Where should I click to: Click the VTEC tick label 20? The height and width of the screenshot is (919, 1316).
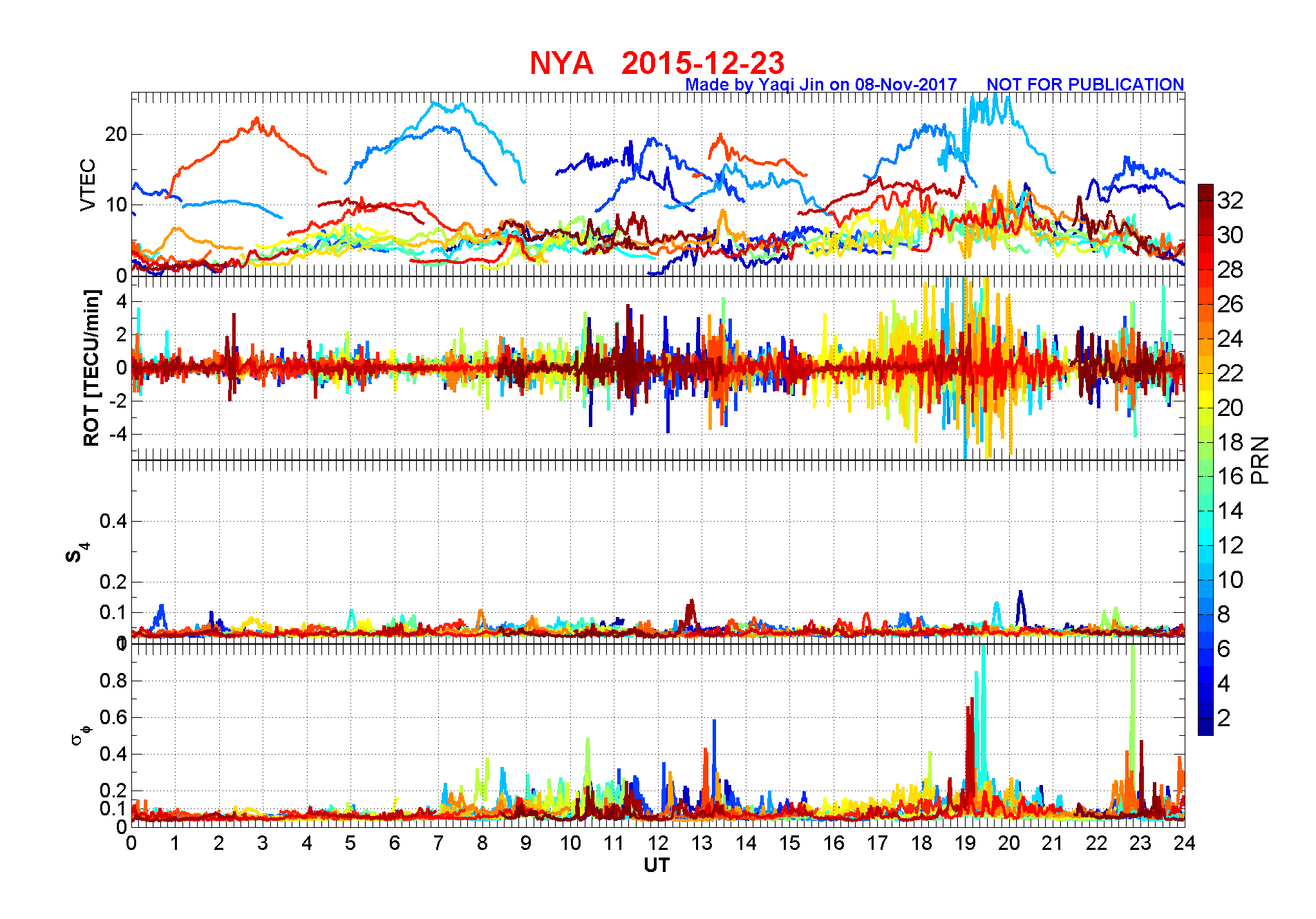tap(116, 134)
